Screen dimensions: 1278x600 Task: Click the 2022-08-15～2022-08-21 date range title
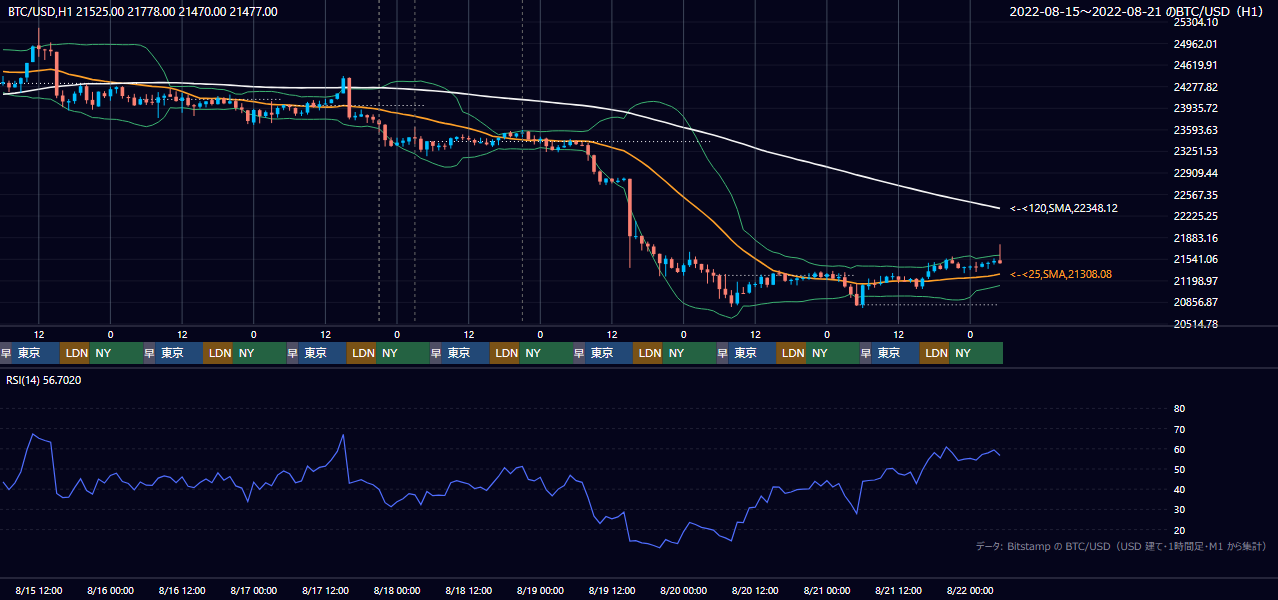click(1139, 11)
